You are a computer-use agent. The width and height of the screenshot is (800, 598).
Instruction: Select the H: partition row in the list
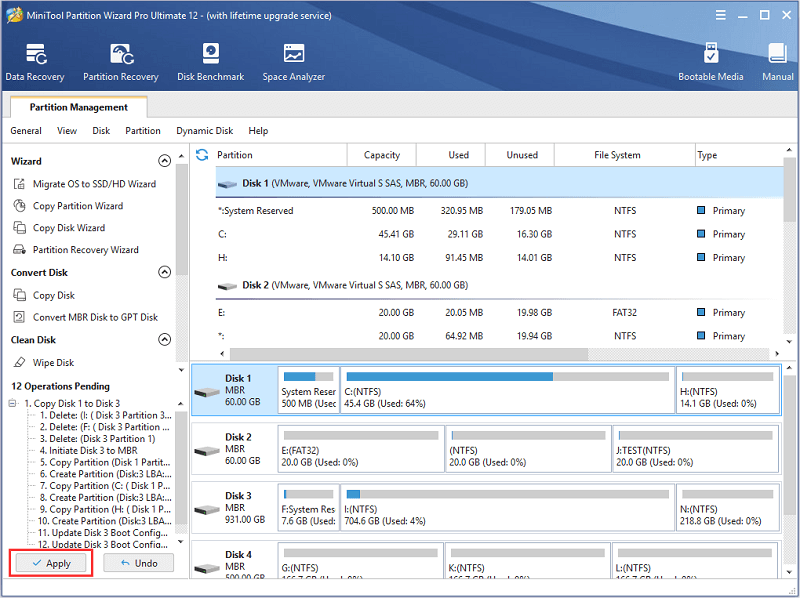pyautogui.click(x=499, y=258)
